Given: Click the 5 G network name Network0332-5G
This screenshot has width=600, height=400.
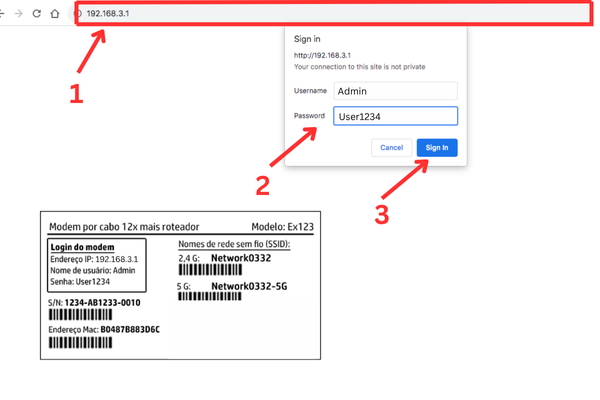Looking at the screenshot, I should pyautogui.click(x=249, y=287).
